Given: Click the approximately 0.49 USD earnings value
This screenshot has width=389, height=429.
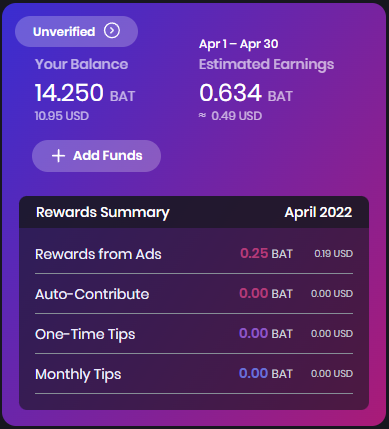Looking at the screenshot, I should (230, 116).
